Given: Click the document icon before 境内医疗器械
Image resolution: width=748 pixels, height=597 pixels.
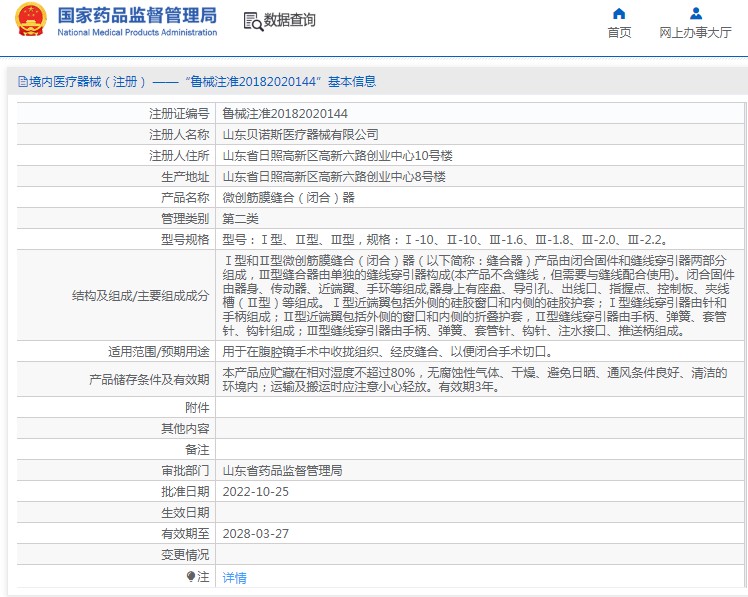Looking at the screenshot, I should 22,82.
